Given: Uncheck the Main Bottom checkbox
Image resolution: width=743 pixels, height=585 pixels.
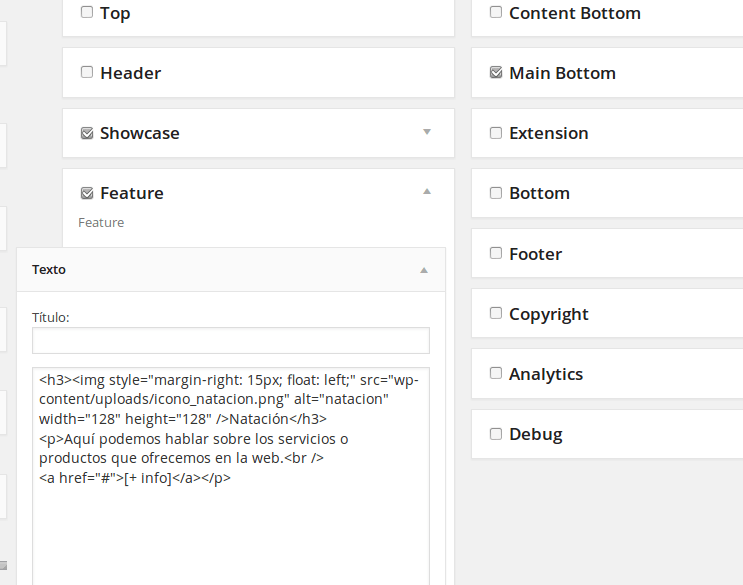Looking at the screenshot, I should click(496, 72).
